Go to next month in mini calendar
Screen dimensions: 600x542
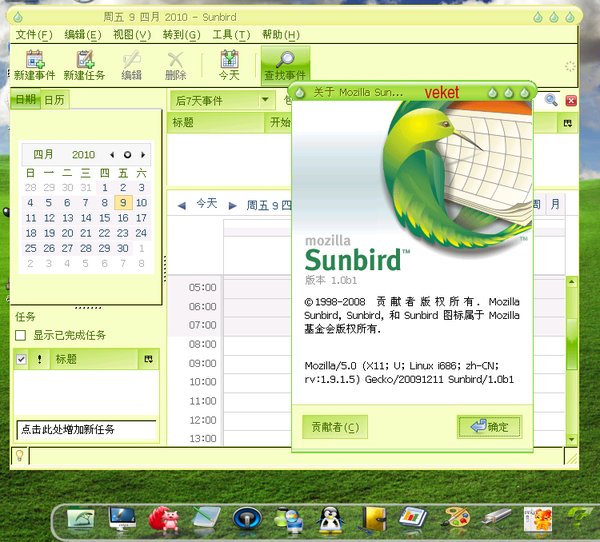pyautogui.click(x=144, y=155)
